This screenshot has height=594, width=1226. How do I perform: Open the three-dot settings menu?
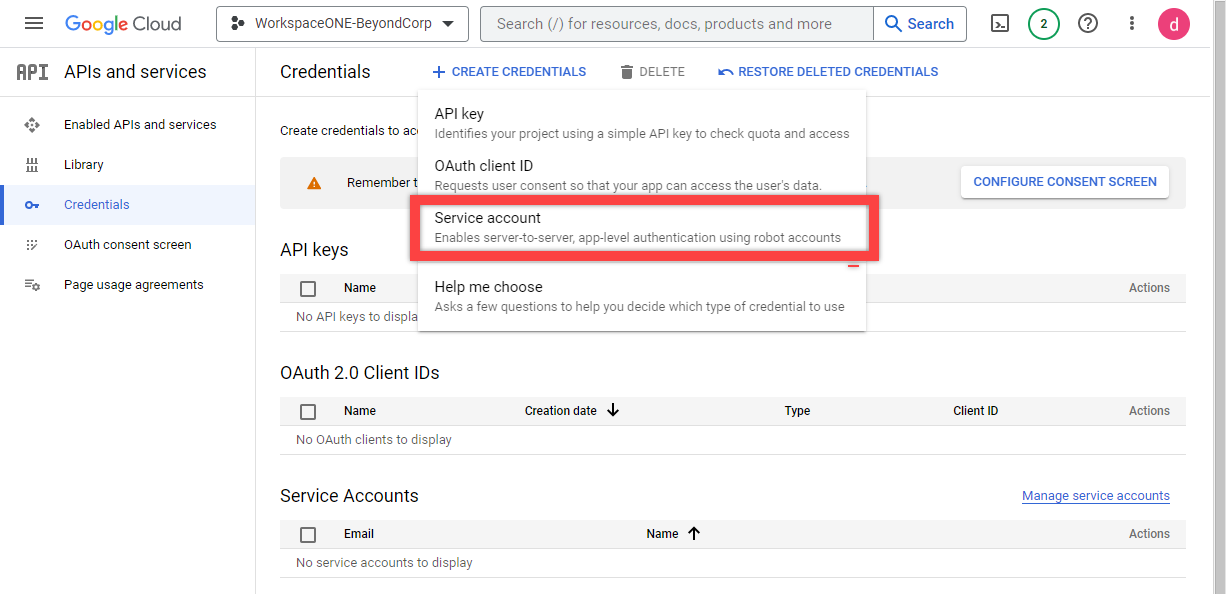click(x=1132, y=24)
